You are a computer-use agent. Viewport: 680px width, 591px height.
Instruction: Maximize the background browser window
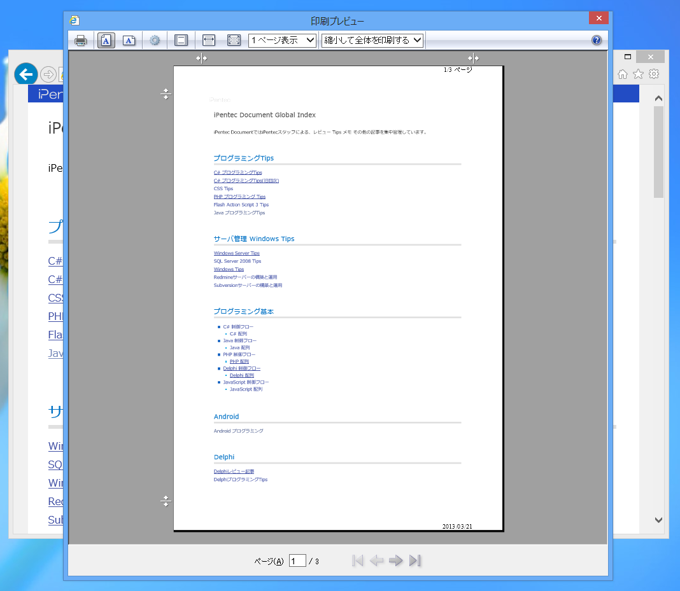coord(627,56)
